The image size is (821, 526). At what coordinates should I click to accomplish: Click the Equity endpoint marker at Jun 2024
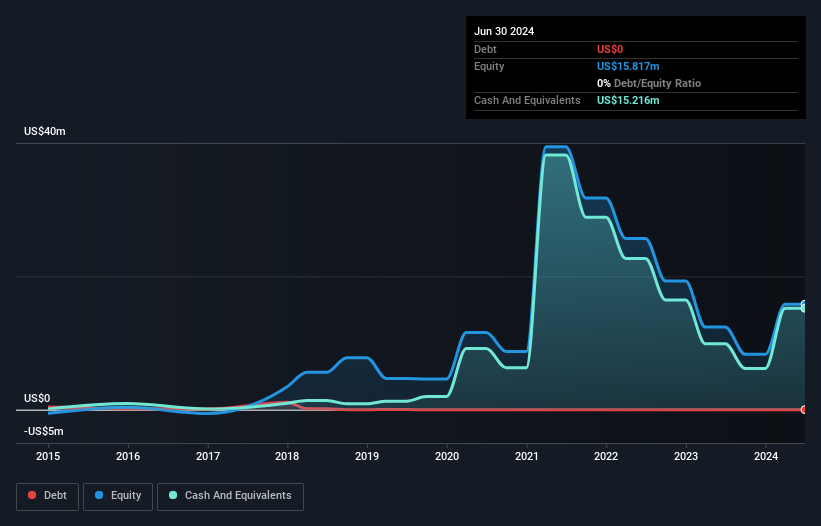coord(804,304)
